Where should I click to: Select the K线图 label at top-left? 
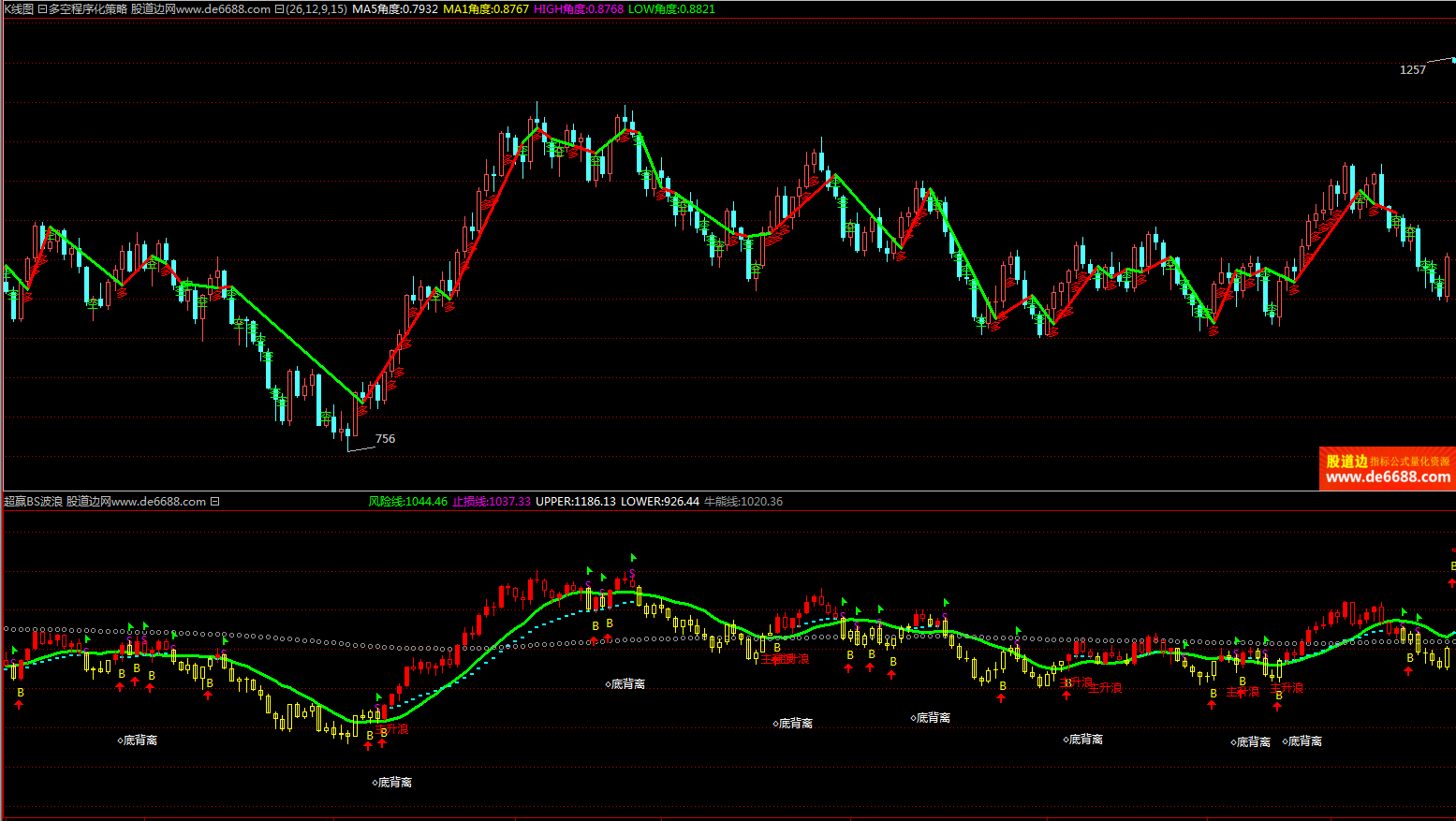tap(18, 9)
